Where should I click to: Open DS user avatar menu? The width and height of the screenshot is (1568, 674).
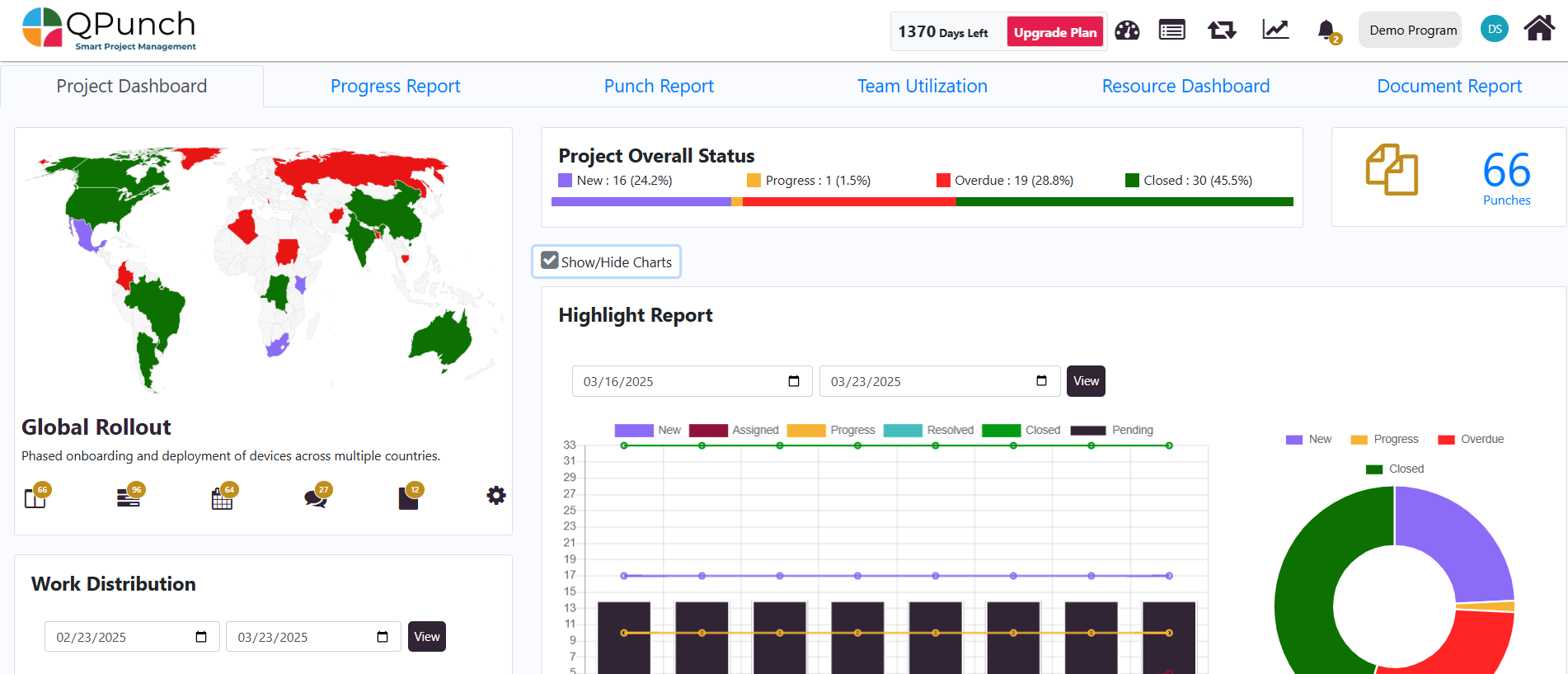coord(1494,29)
